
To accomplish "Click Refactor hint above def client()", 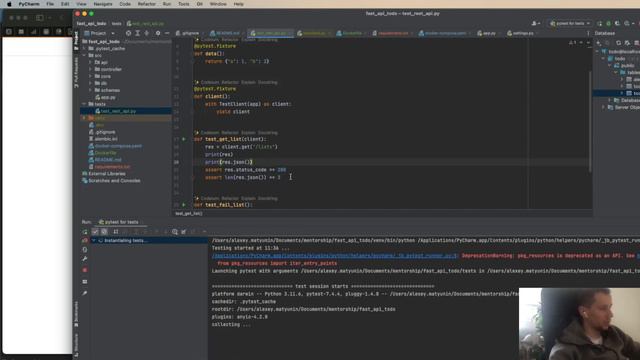I will [230, 82].
